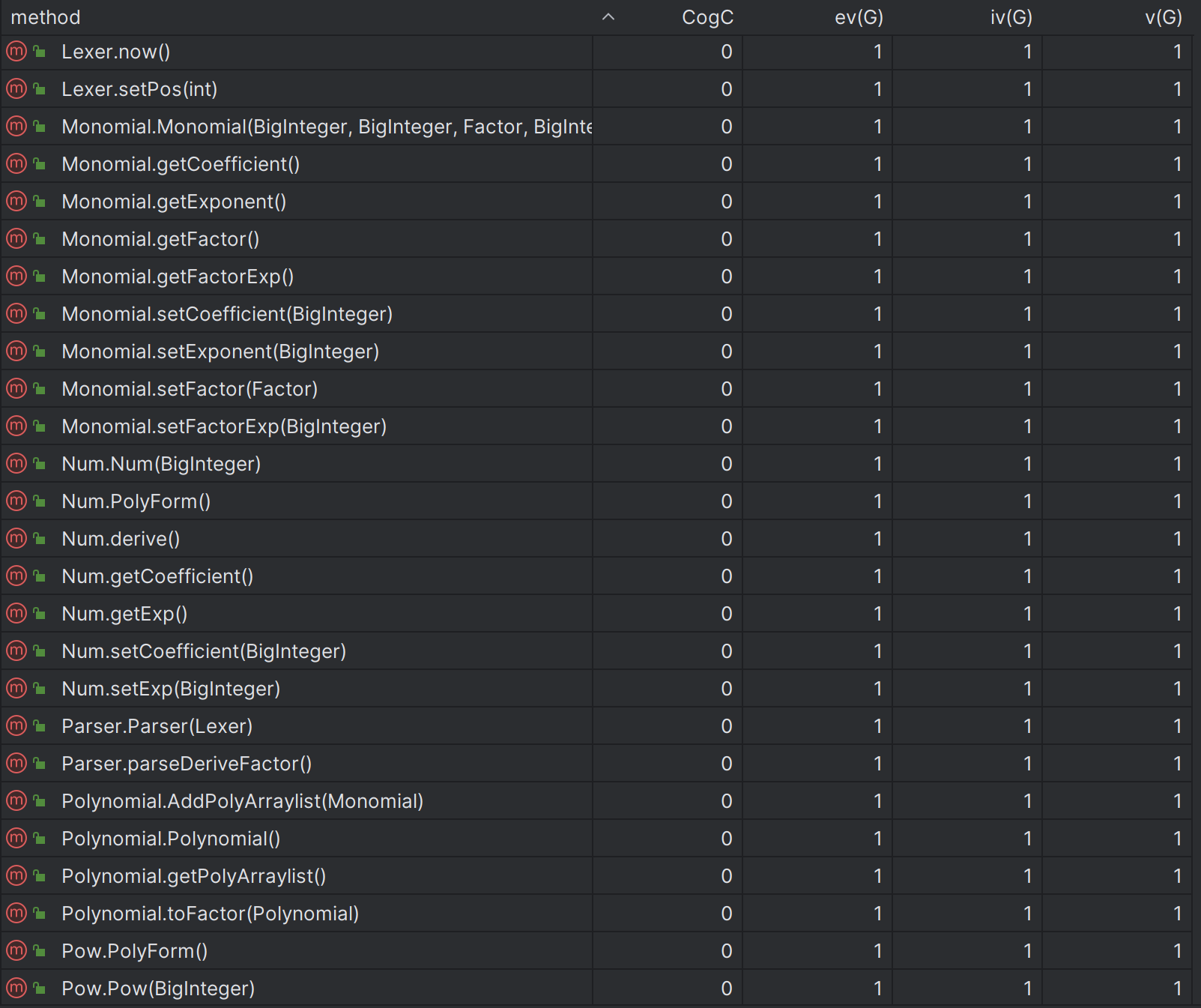Select the Monomial.getExponent() row
This screenshot has height=1008, width=1201.
click(596, 202)
